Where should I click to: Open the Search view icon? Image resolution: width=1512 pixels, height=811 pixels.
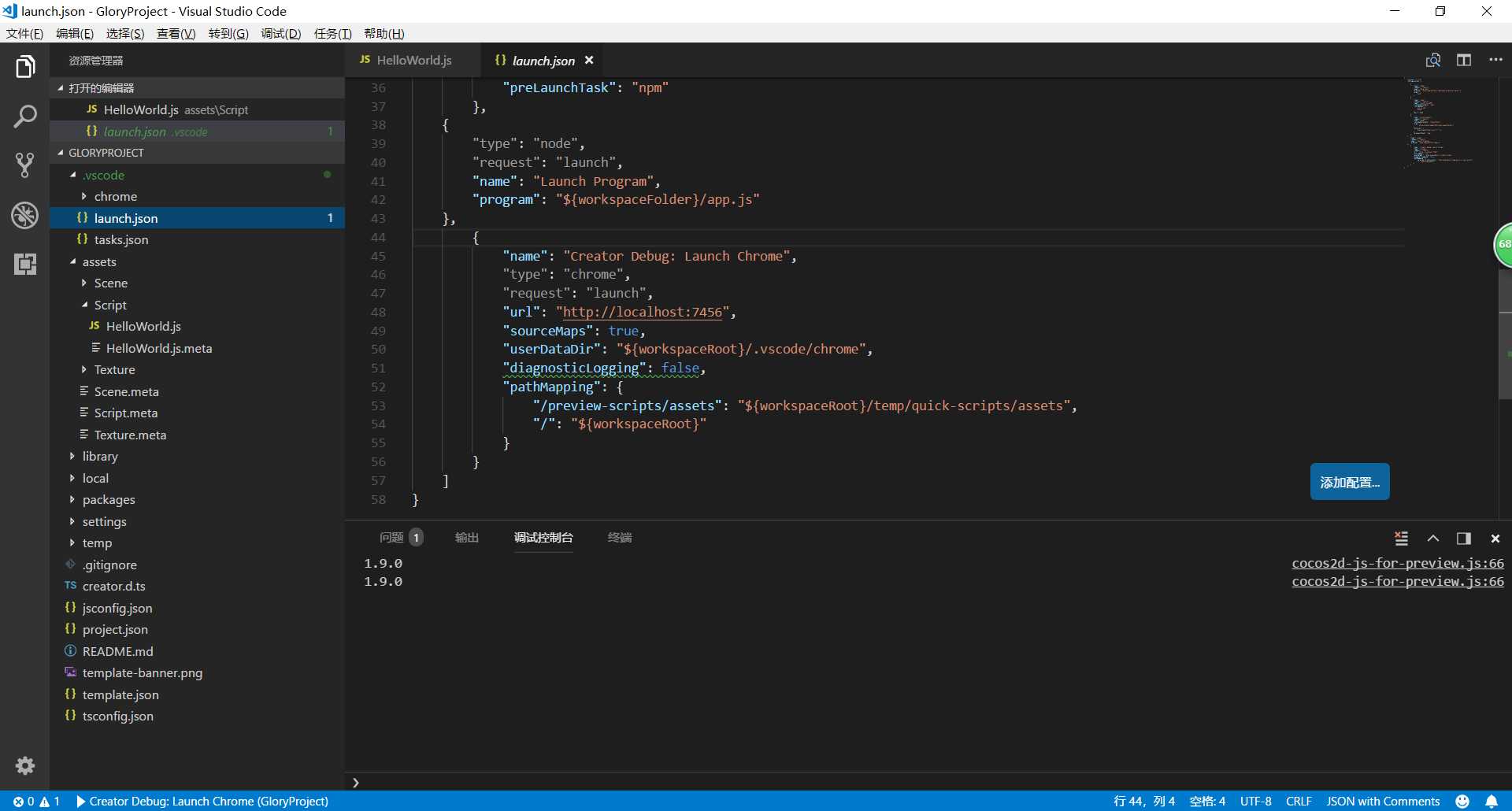[25, 117]
